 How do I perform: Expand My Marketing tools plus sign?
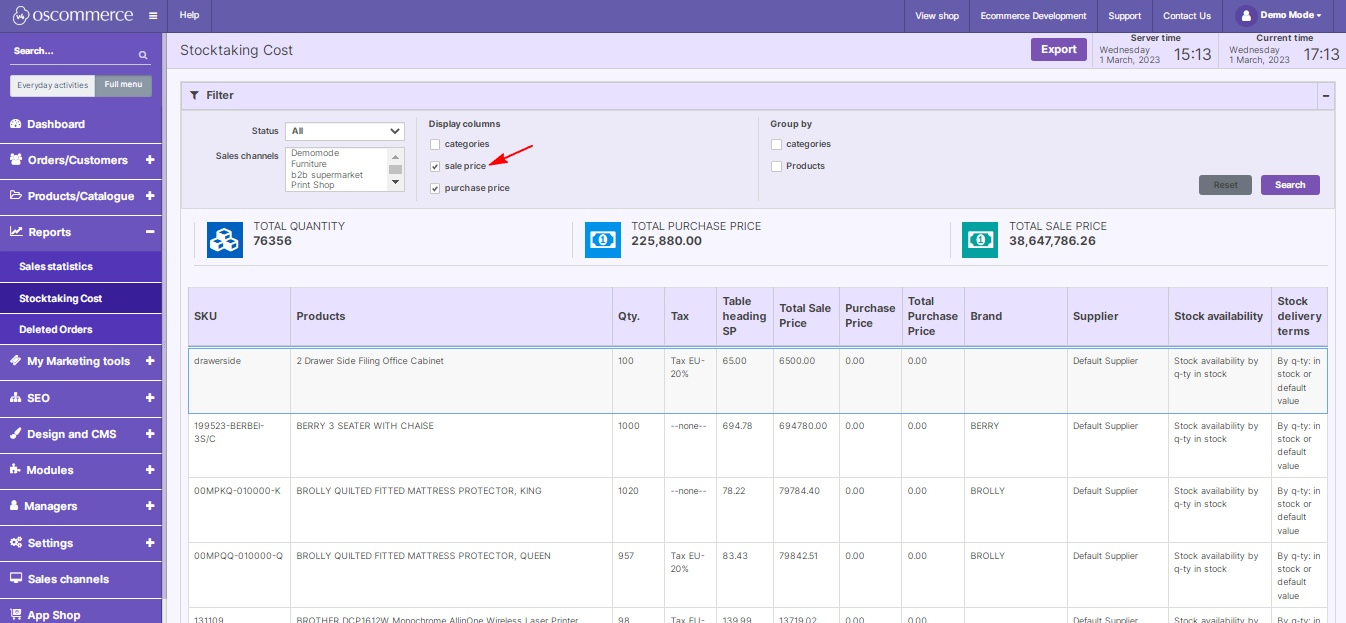[150, 361]
